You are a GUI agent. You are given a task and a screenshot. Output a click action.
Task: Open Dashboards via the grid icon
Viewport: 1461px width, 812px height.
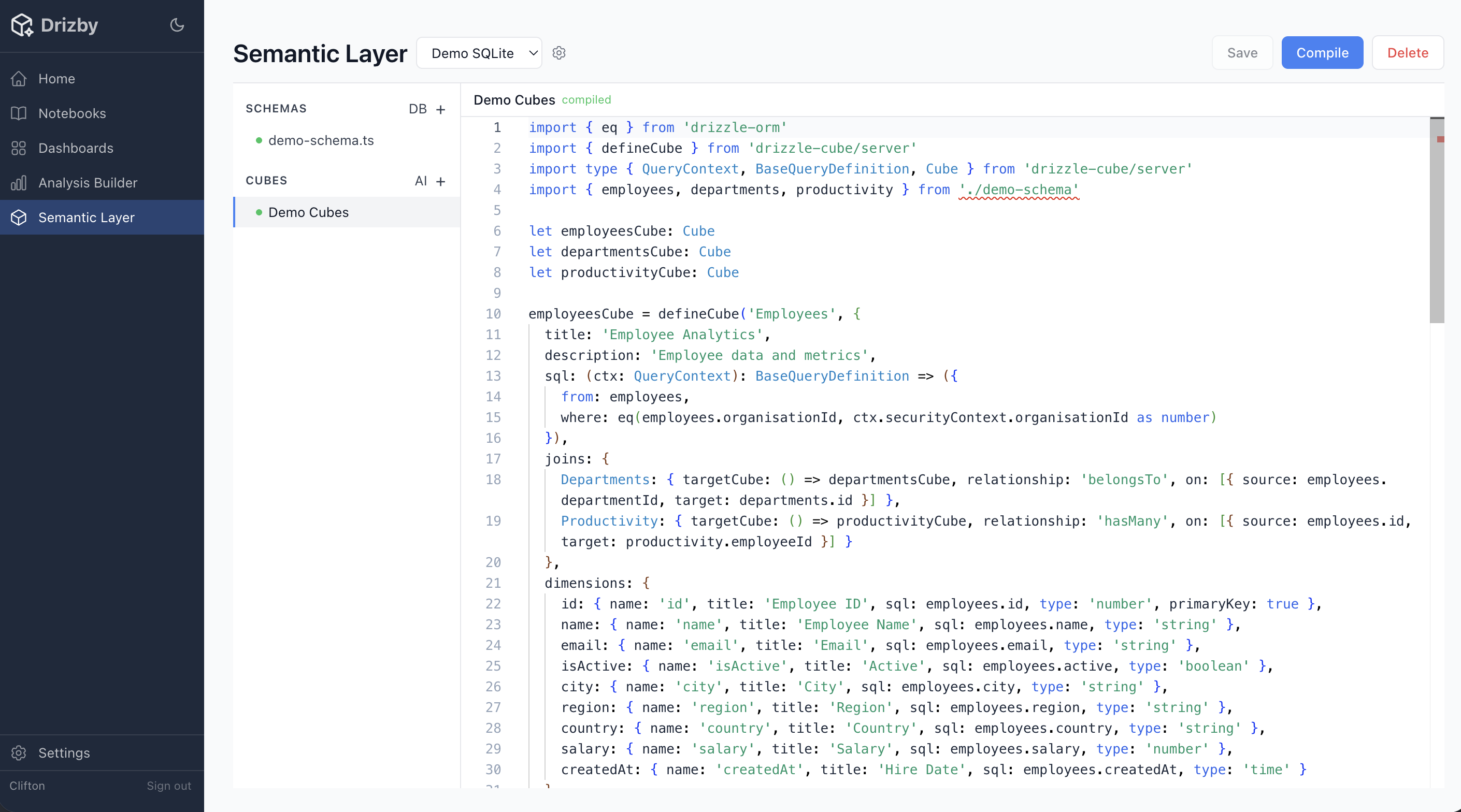19,148
